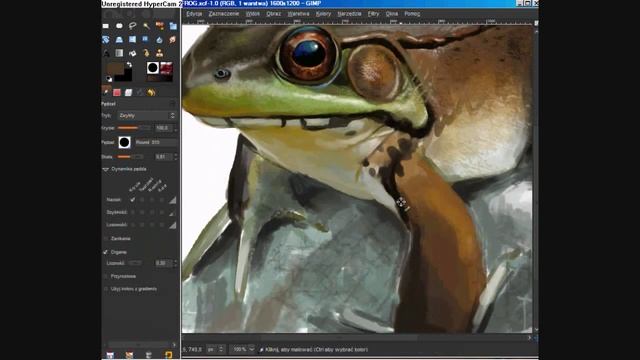Open the tab configuration menu button beside Pędzel
Image resolution: width=640 pixels, height=360 pixels.
click(173, 104)
